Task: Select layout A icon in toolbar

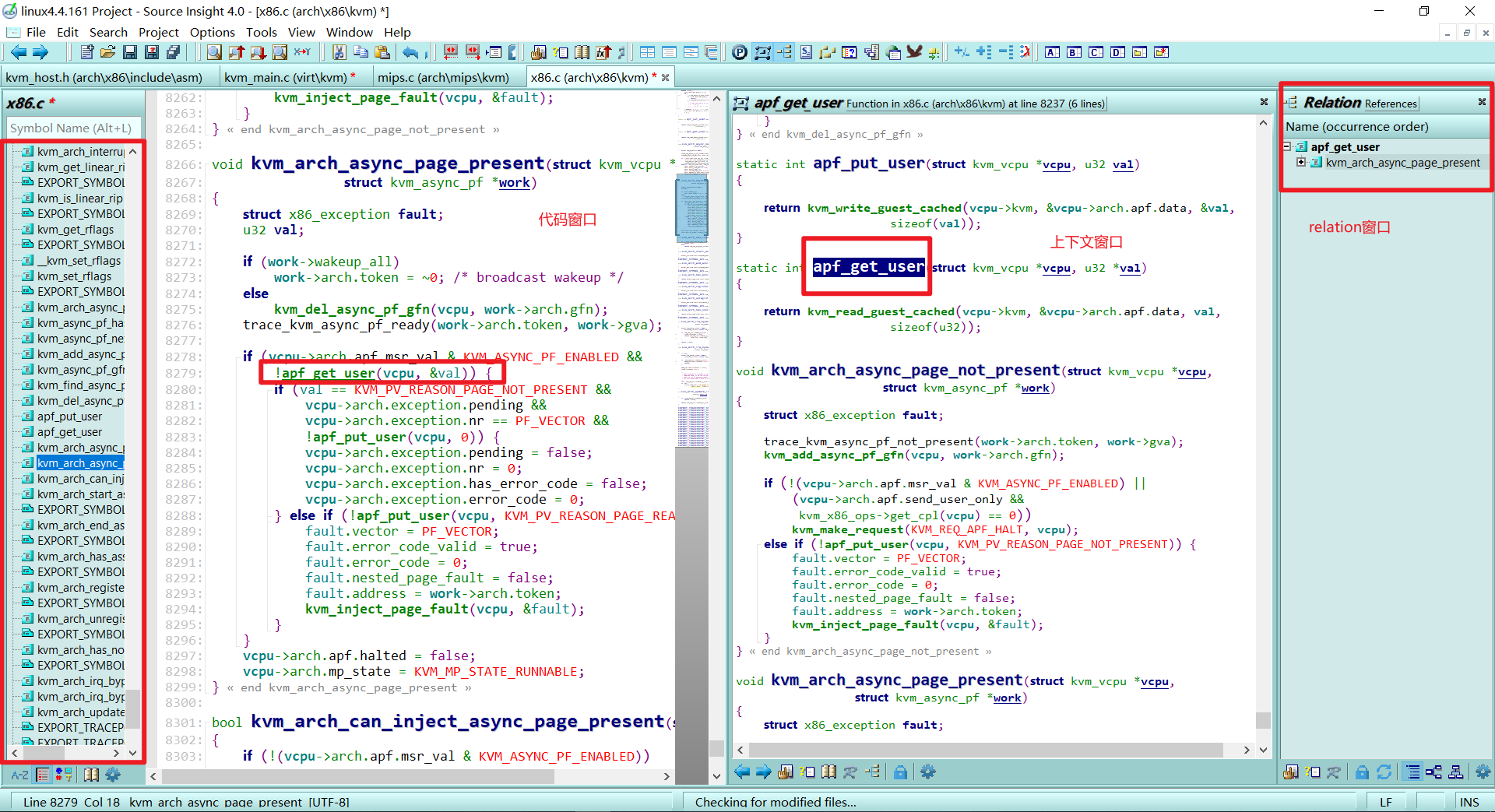Action: pos(1053,52)
